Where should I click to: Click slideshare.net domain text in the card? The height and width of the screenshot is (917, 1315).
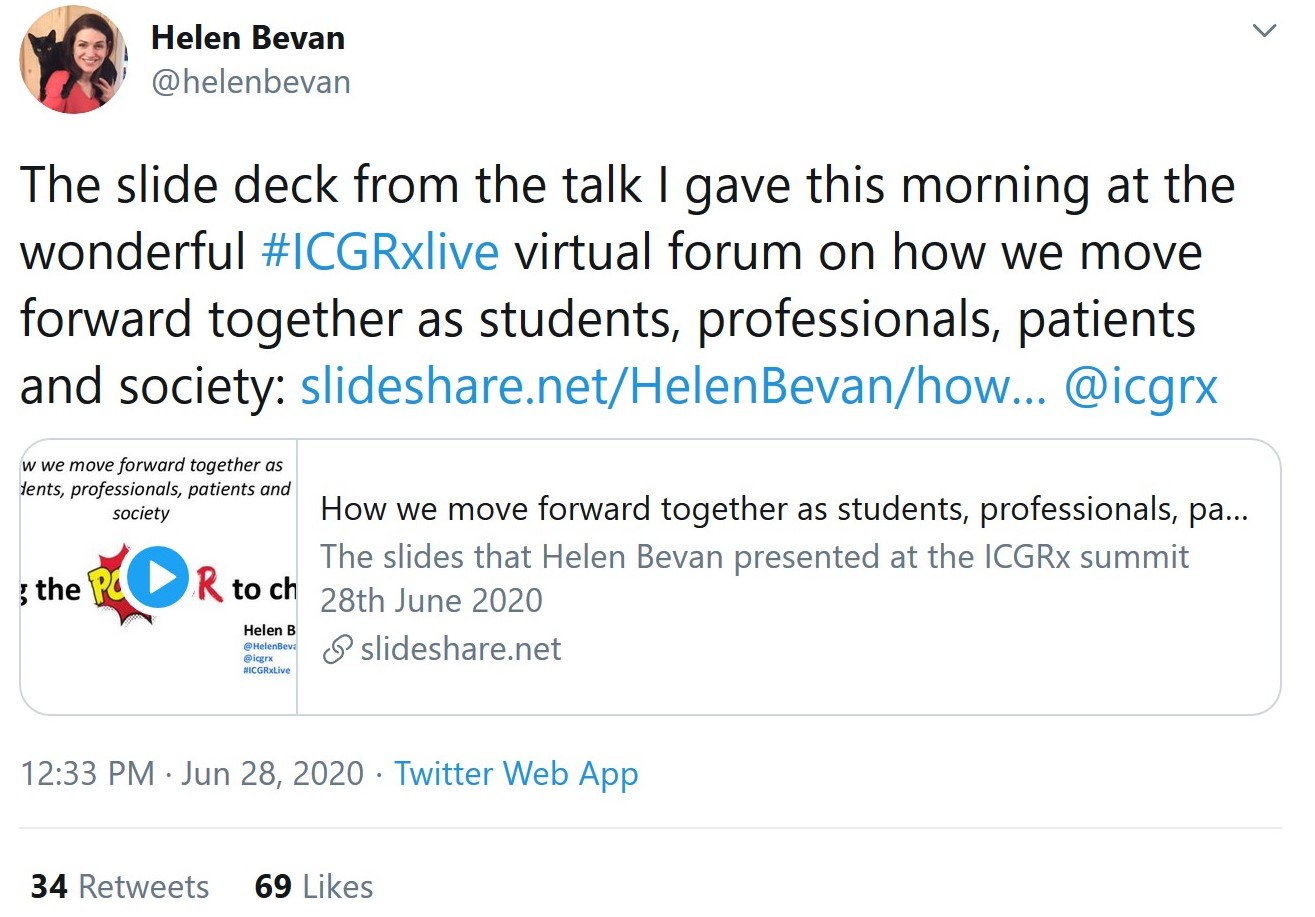pyautogui.click(x=460, y=650)
